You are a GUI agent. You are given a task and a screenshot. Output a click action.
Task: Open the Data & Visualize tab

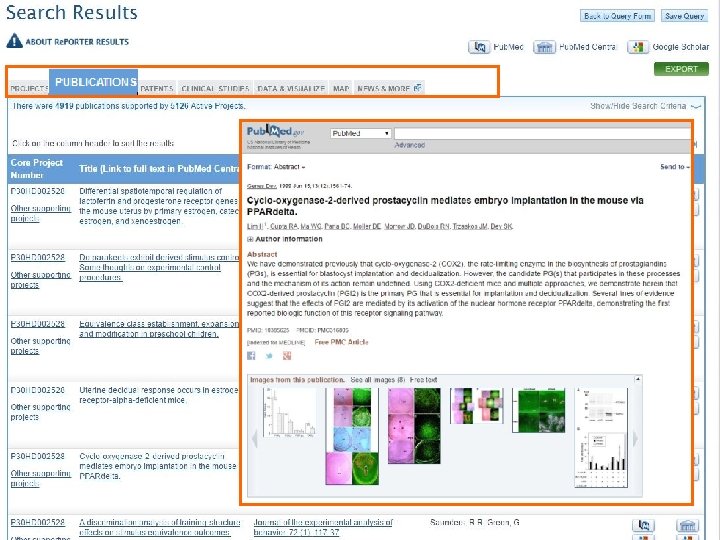pos(291,88)
